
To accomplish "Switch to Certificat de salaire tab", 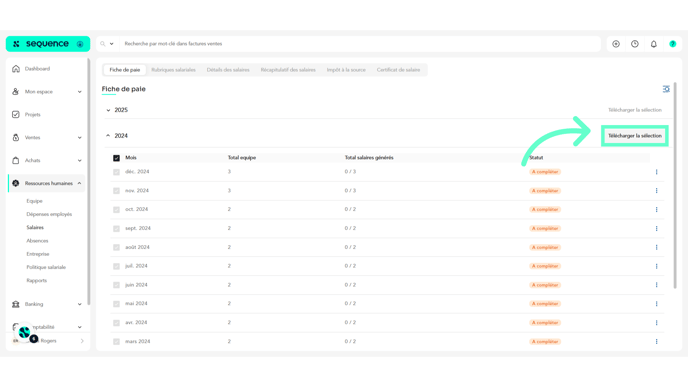I will [398, 70].
